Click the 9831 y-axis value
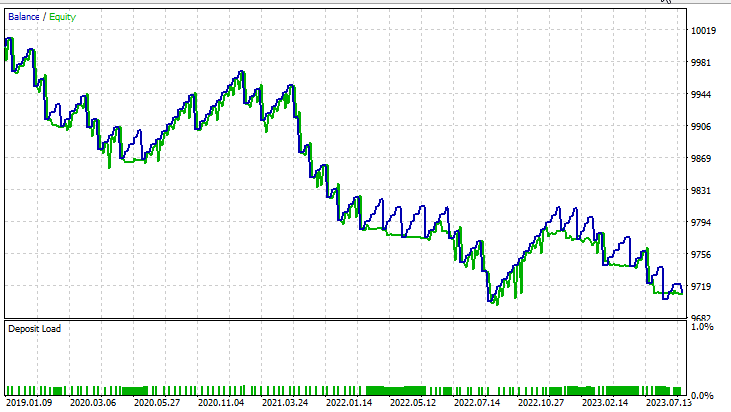The width and height of the screenshot is (731, 412). click(701, 191)
